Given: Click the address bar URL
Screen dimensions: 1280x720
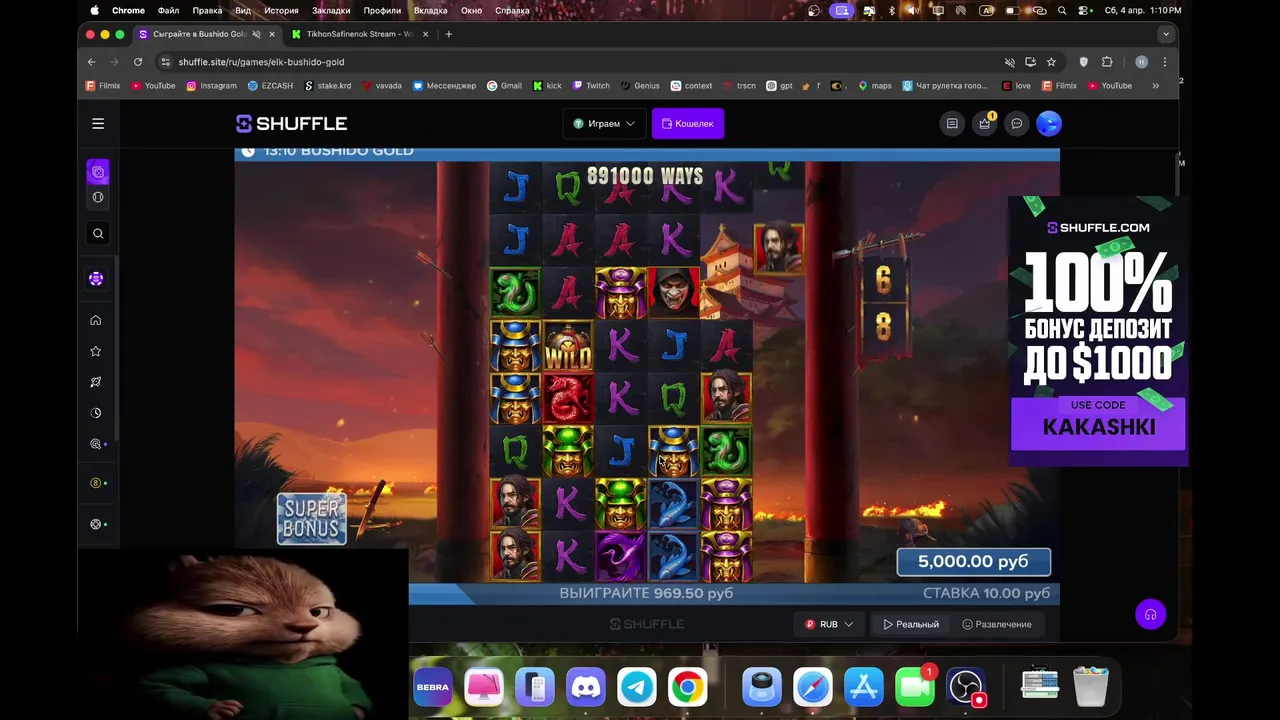Looking at the screenshot, I should 261,62.
